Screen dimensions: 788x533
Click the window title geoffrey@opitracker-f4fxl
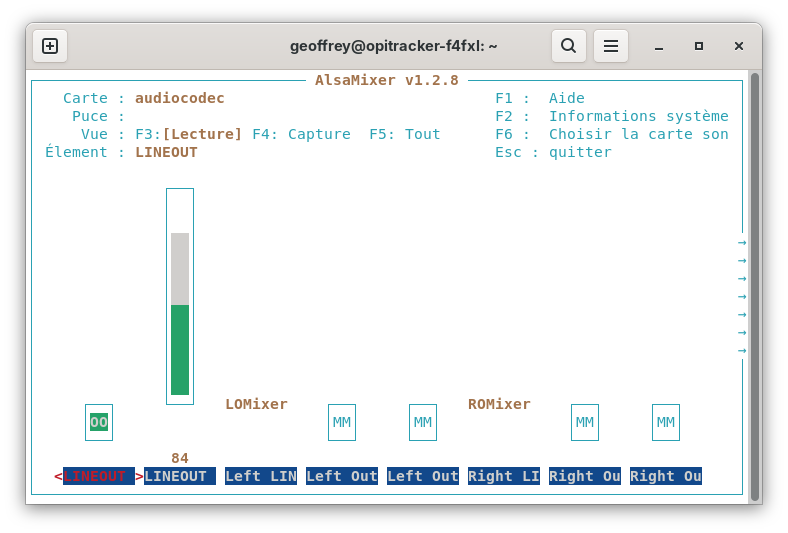coord(393,46)
